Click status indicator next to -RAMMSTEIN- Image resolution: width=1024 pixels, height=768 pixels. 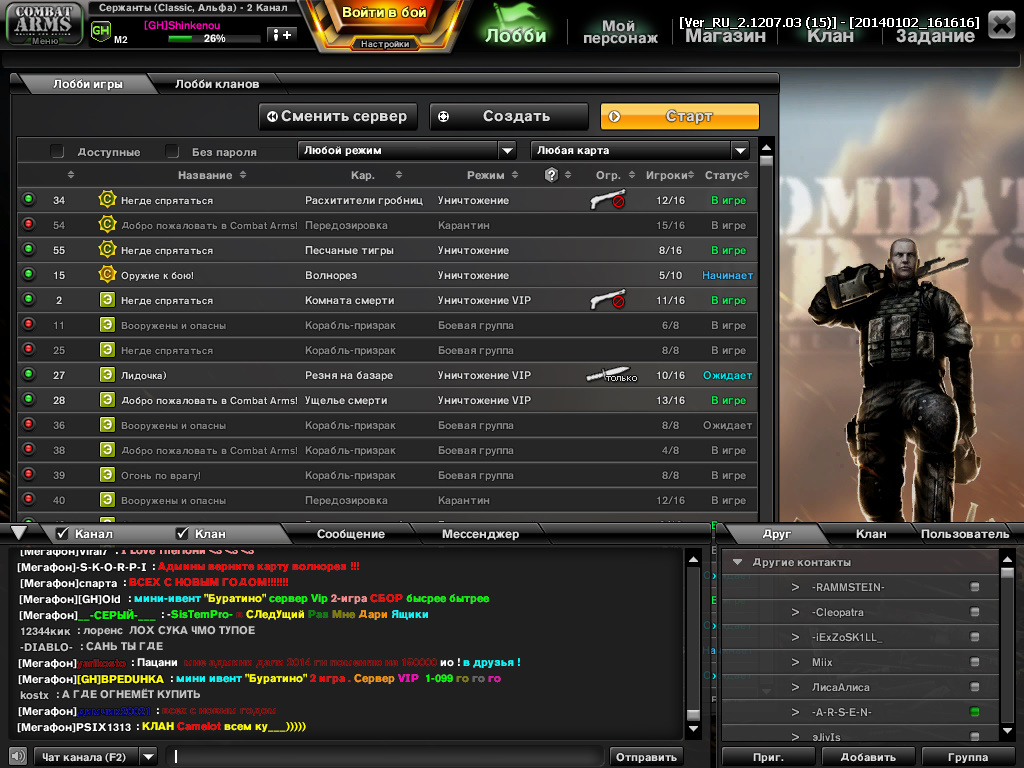click(974, 587)
